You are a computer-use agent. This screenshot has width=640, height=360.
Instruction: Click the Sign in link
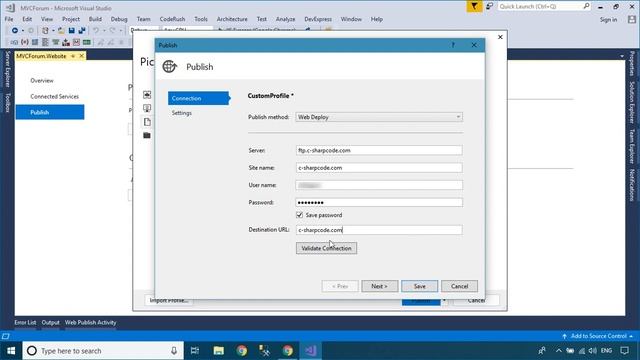(608, 19)
